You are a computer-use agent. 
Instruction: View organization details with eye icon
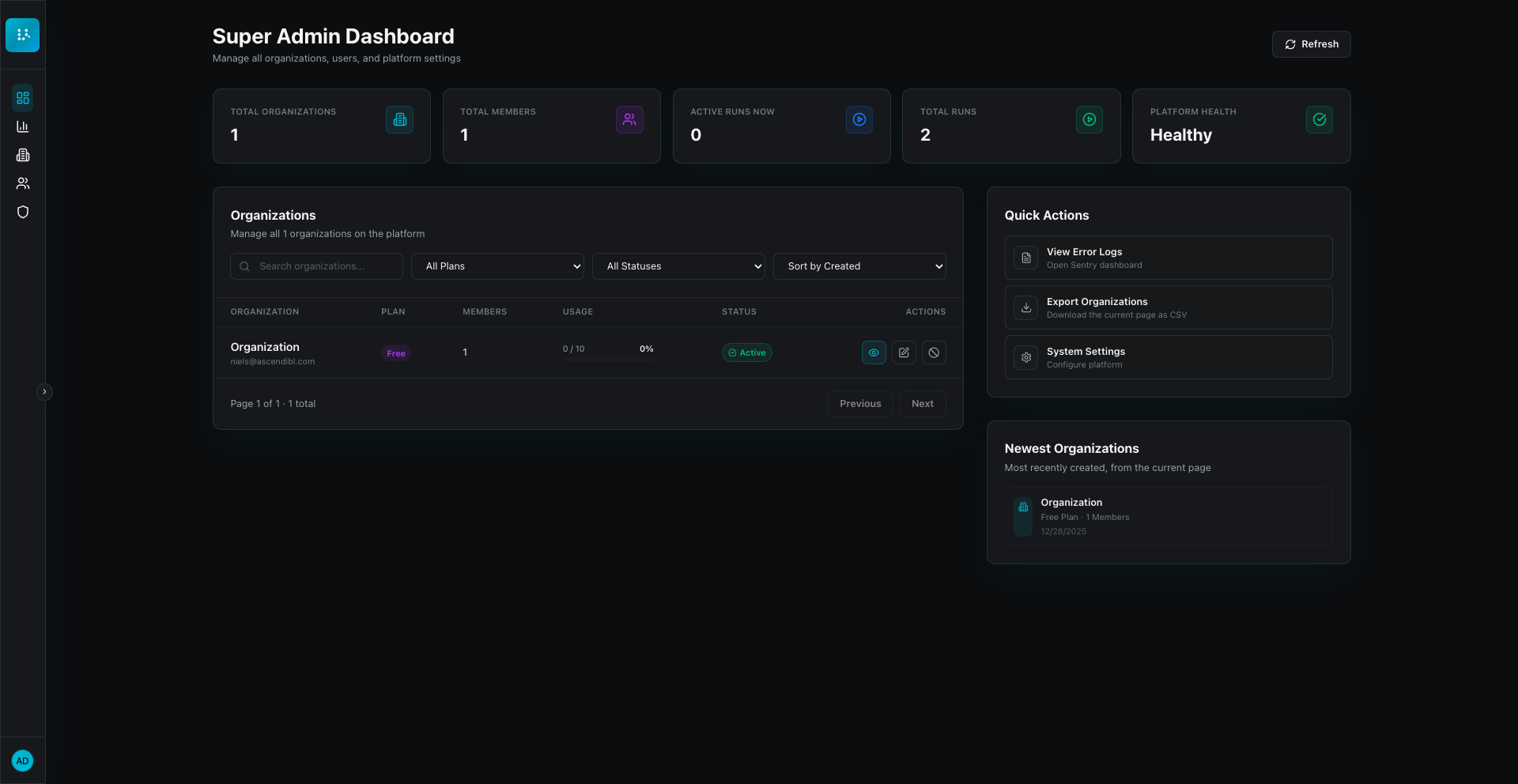(874, 352)
